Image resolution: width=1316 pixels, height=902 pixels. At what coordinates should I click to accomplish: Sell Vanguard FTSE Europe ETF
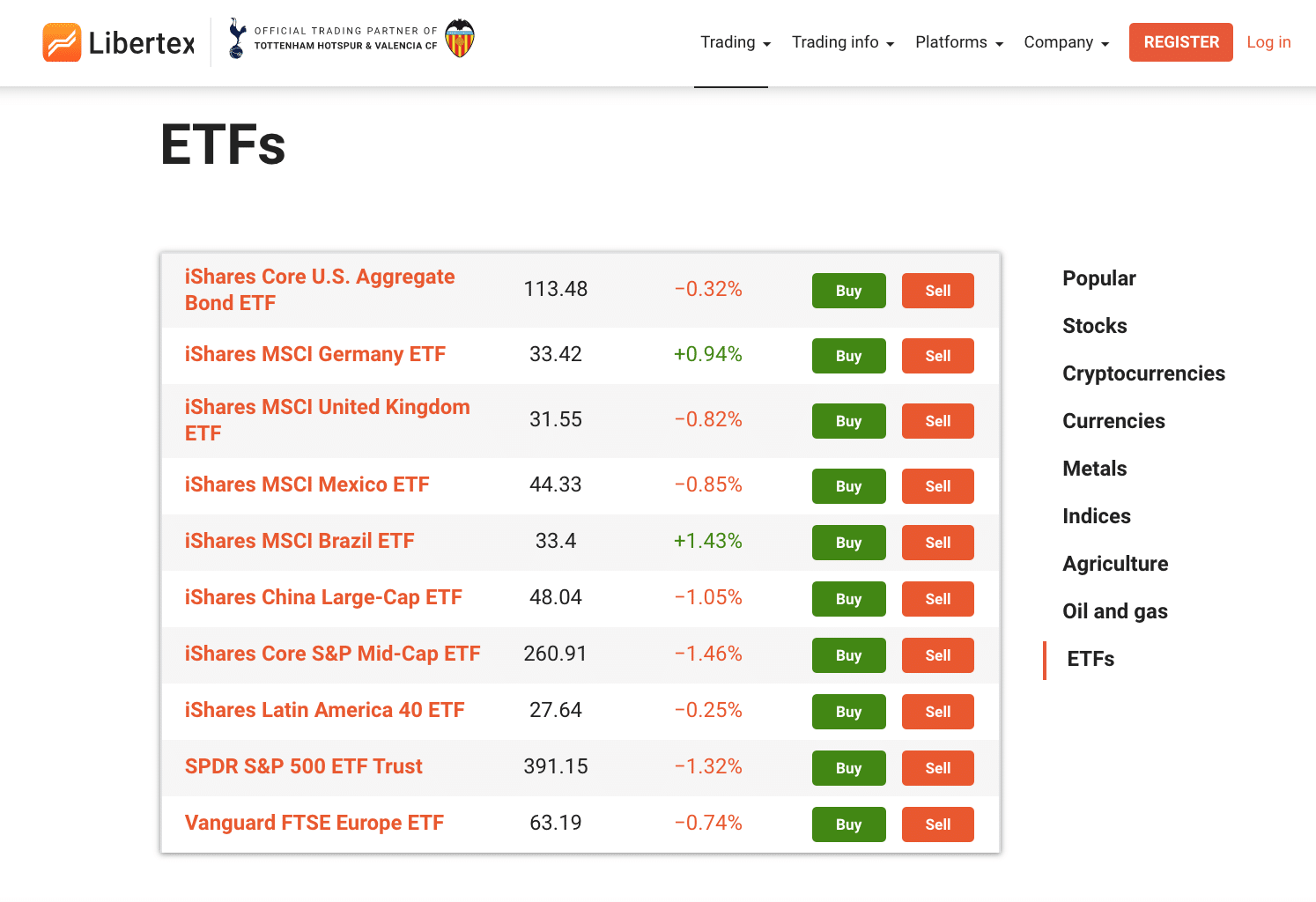coord(937,824)
